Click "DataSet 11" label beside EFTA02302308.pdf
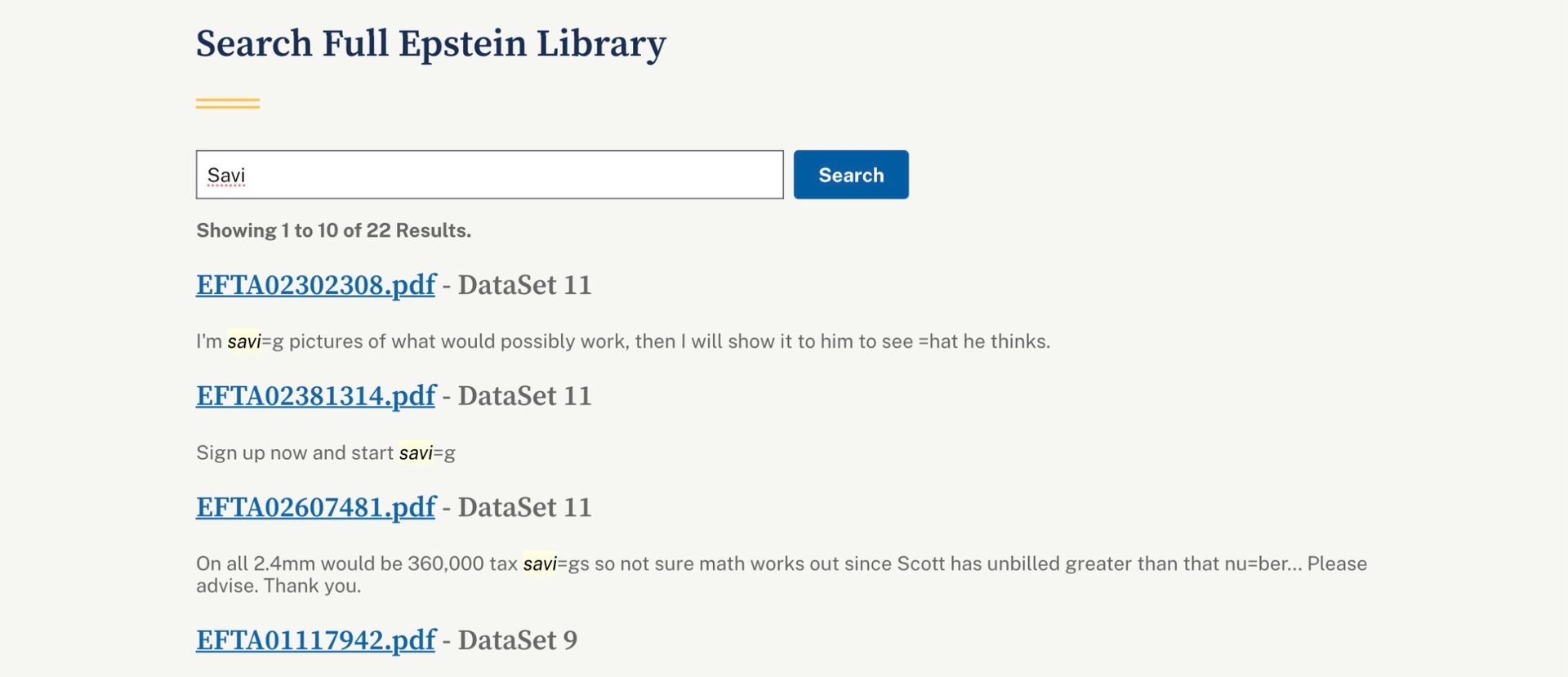Image resolution: width=1568 pixels, height=677 pixels. coord(524,285)
